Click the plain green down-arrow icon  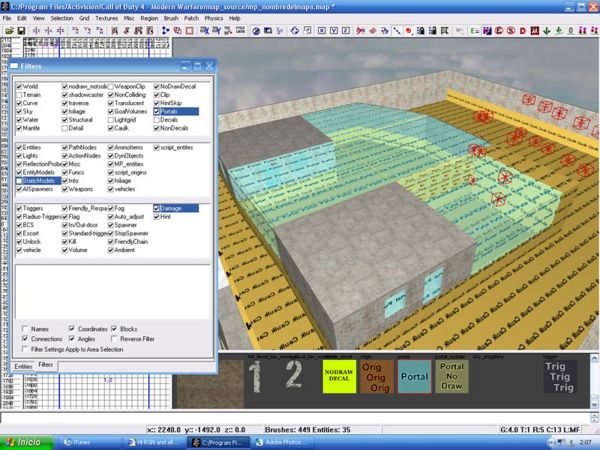click(547, 31)
